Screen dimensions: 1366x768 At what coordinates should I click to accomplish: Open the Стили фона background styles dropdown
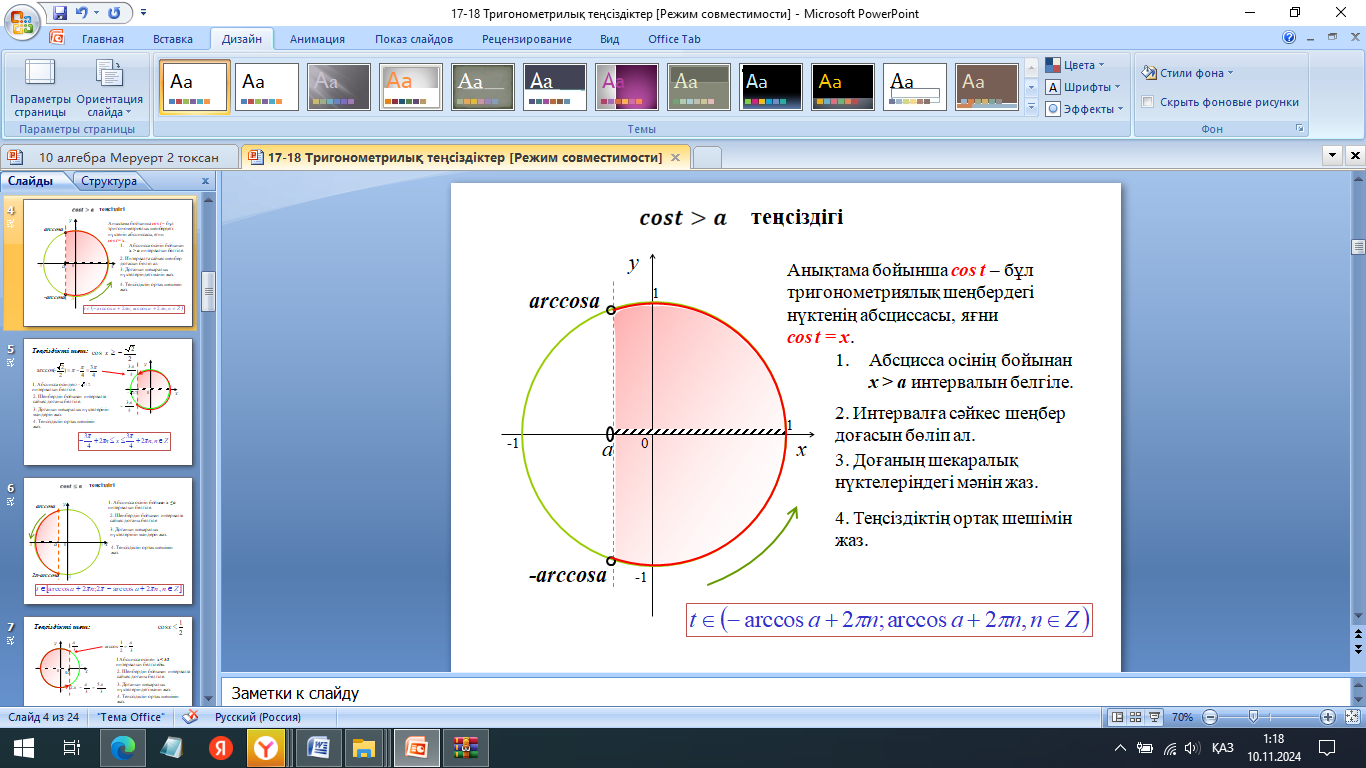1187,73
